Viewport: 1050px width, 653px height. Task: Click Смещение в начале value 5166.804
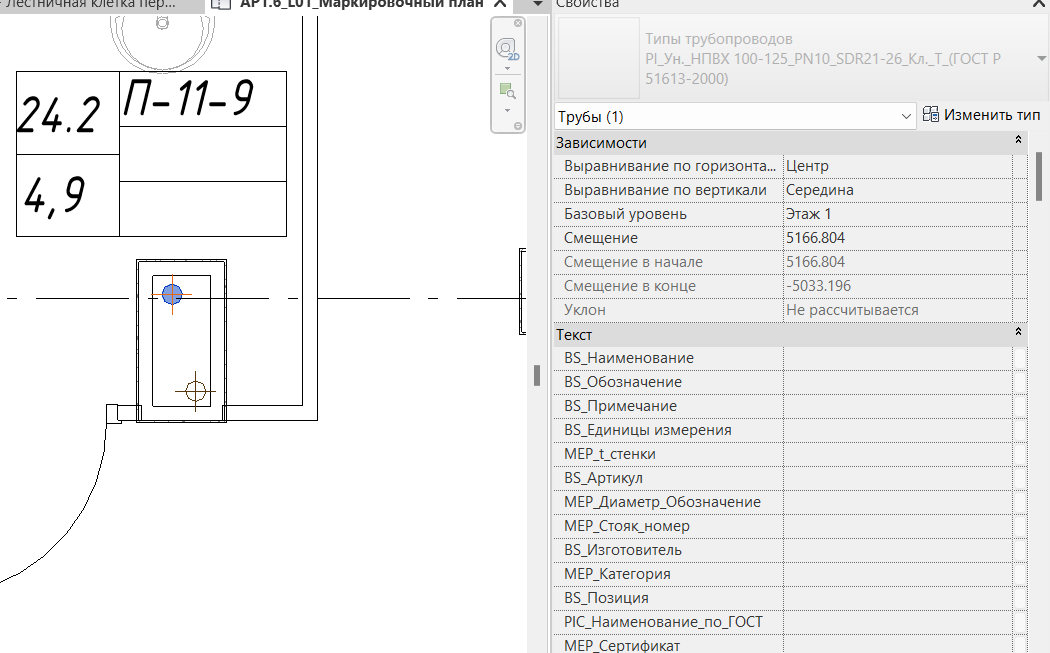coord(897,262)
